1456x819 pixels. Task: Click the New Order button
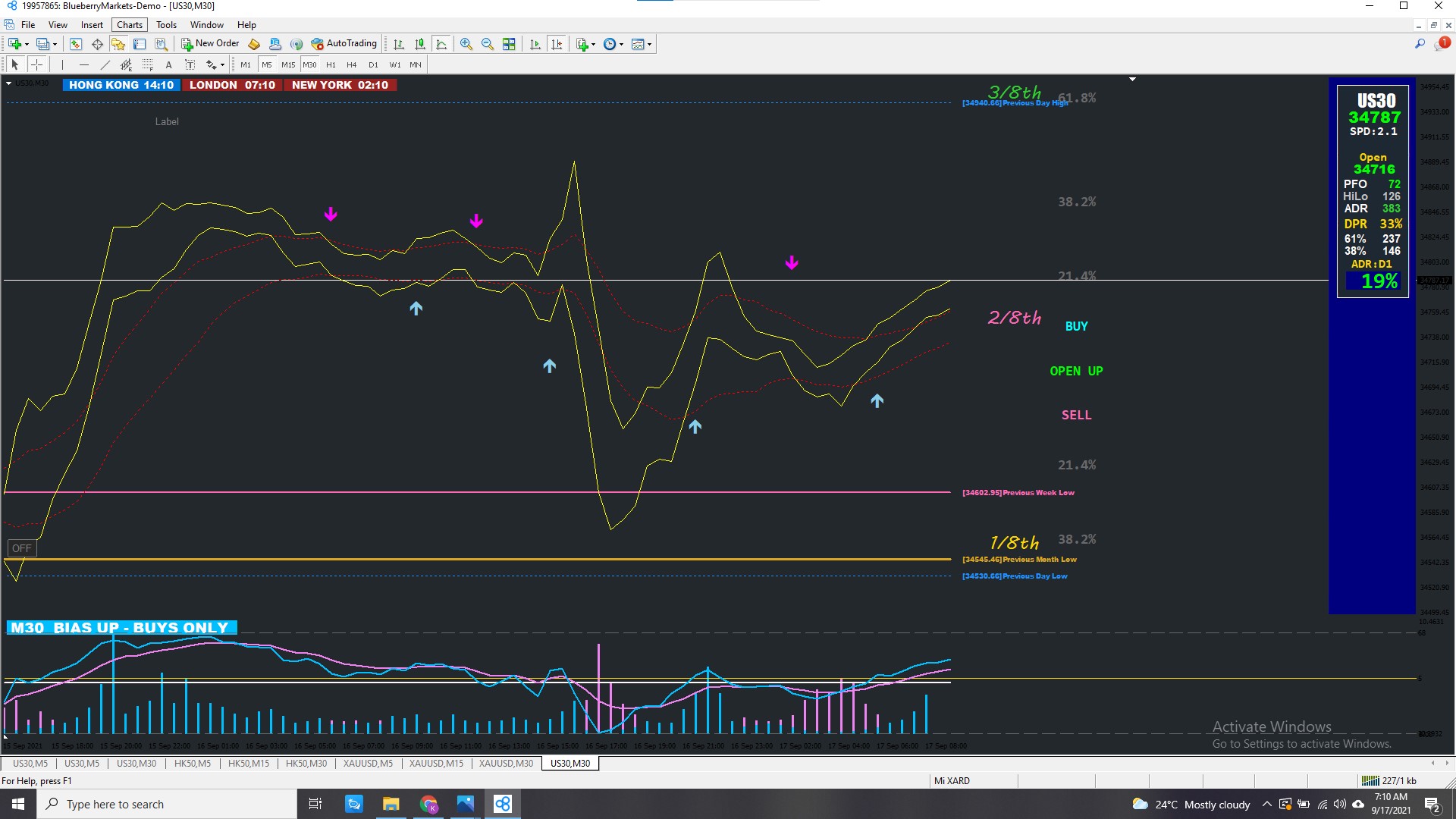tap(210, 44)
